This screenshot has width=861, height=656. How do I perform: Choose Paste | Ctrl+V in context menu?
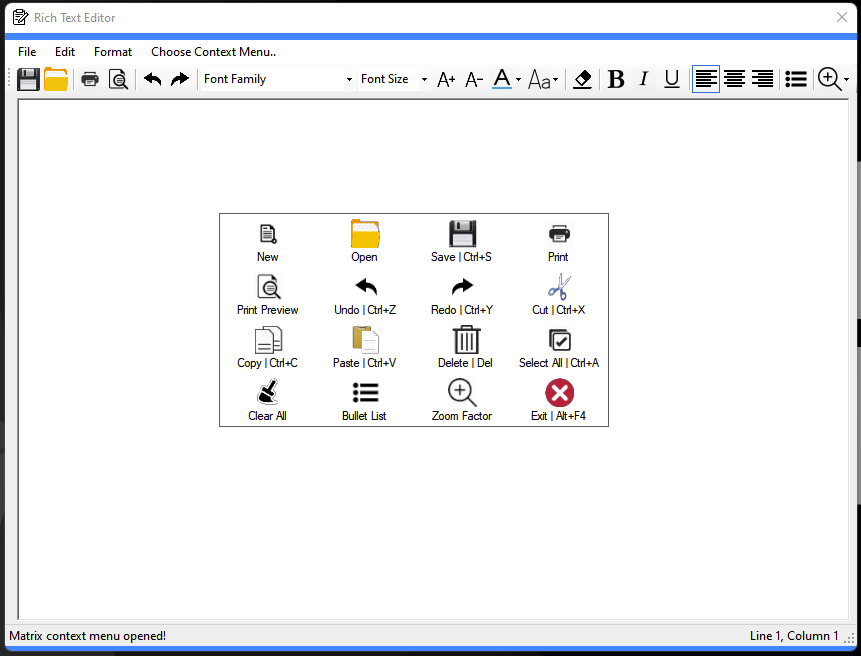point(365,347)
